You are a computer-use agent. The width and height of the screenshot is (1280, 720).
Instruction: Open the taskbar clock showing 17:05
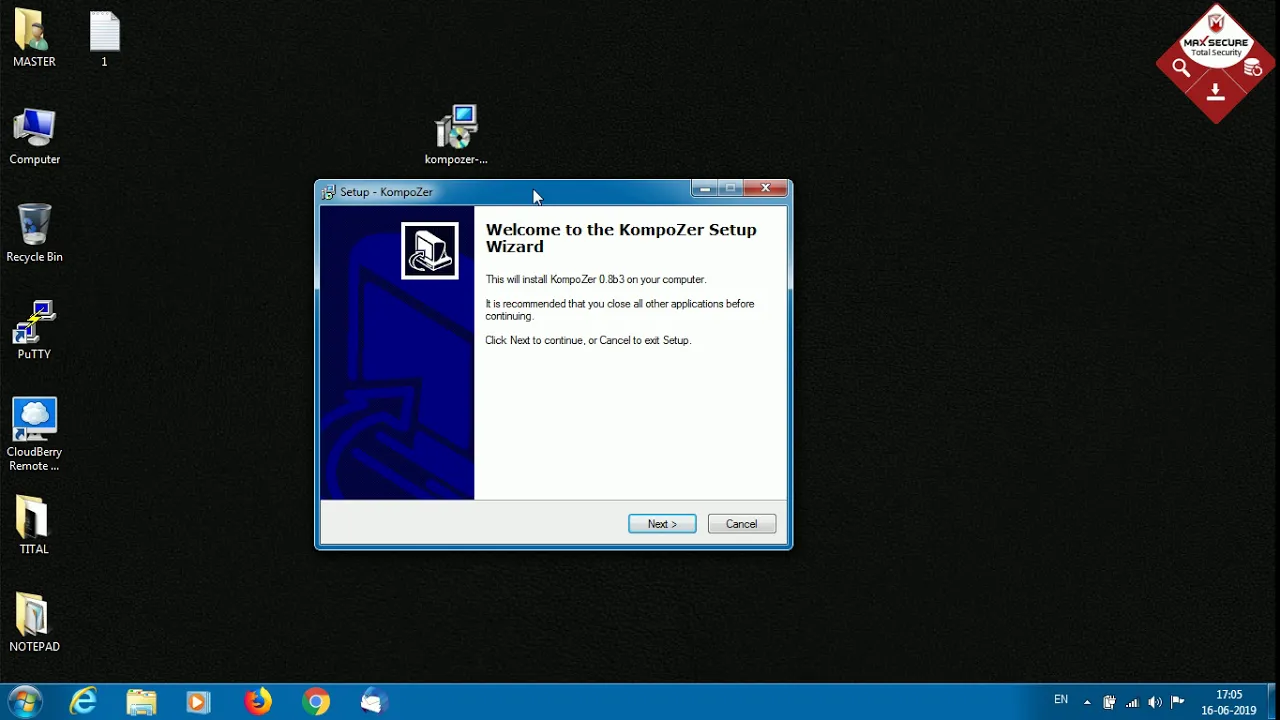pyautogui.click(x=1229, y=702)
